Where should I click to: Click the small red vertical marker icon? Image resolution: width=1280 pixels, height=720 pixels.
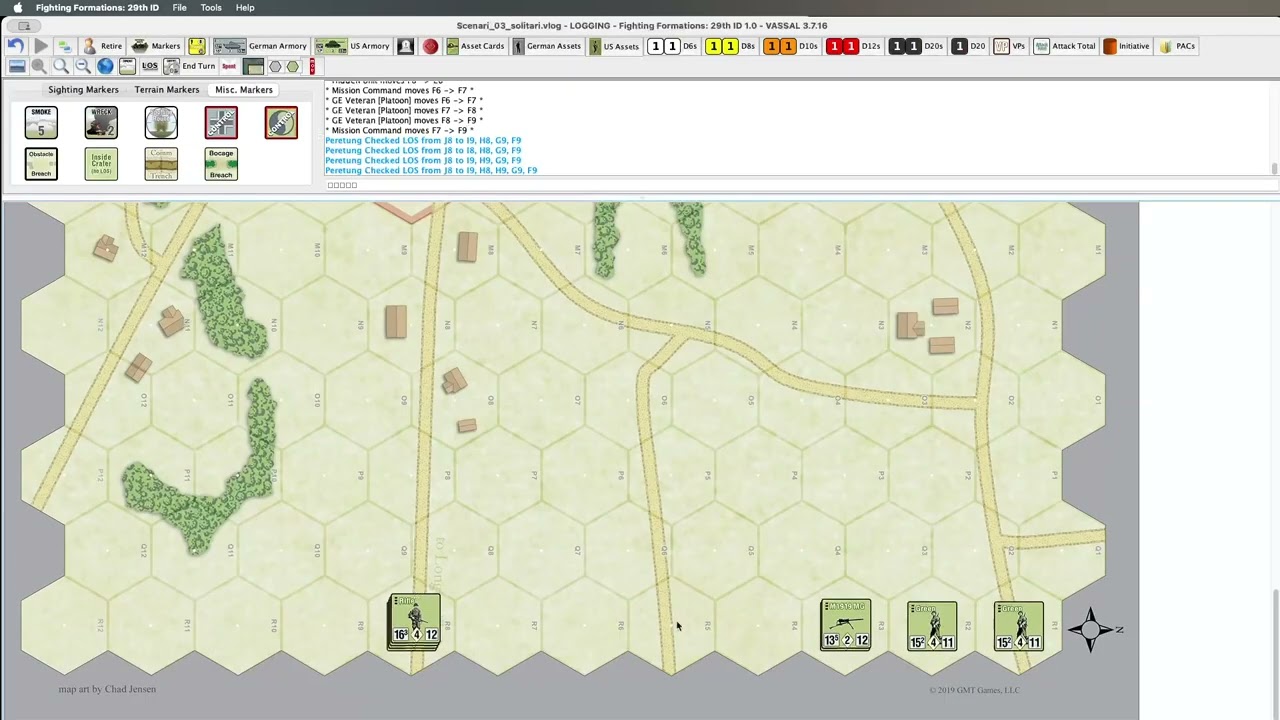312,66
